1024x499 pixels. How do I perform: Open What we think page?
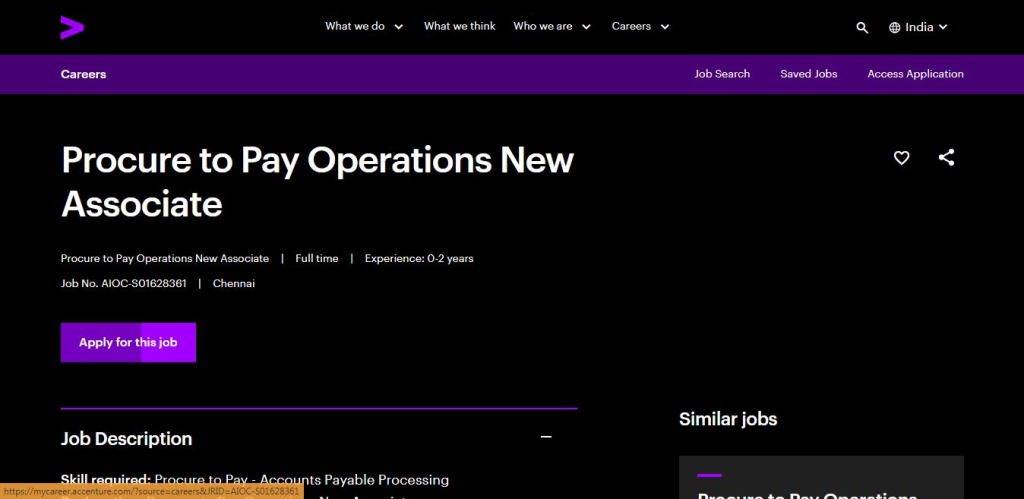(460, 26)
